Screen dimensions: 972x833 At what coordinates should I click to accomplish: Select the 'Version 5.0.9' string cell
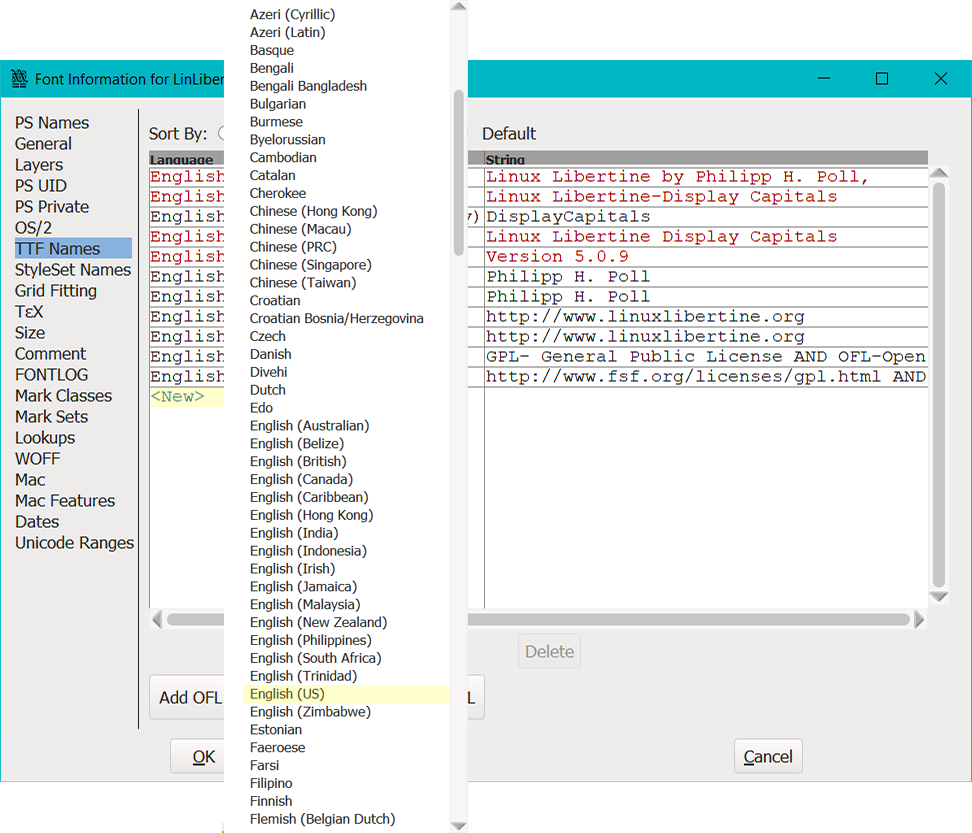[706, 257]
